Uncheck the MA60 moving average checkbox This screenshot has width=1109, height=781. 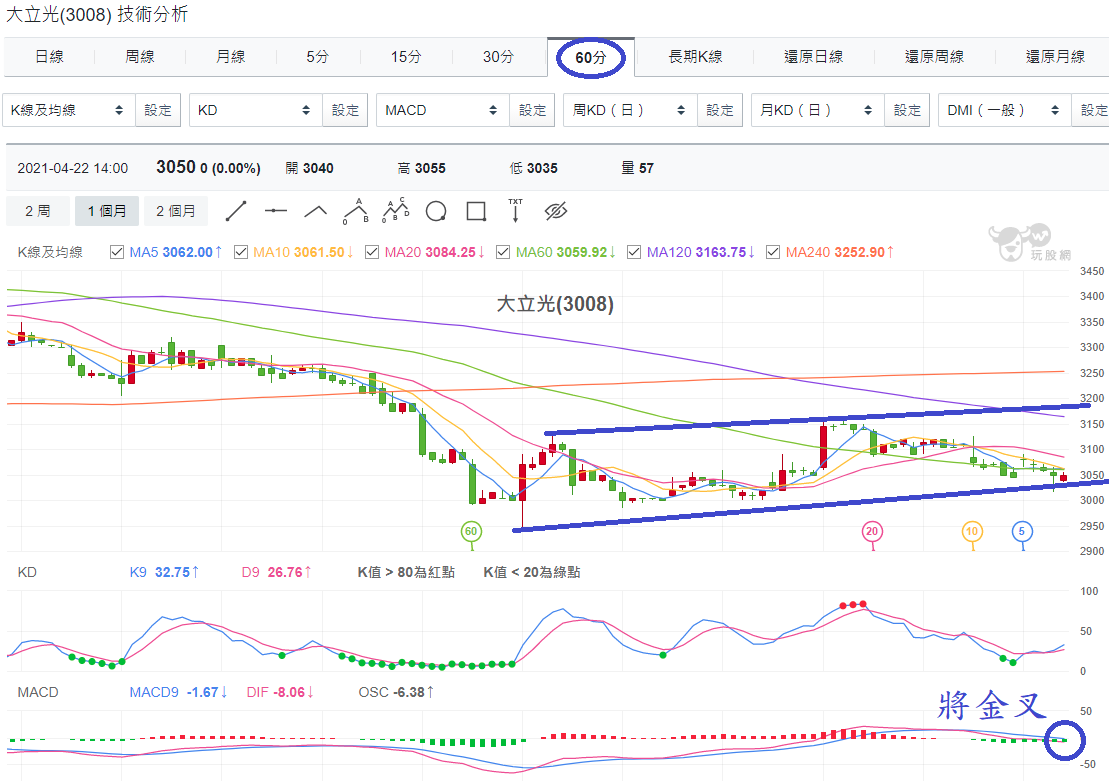click(504, 252)
